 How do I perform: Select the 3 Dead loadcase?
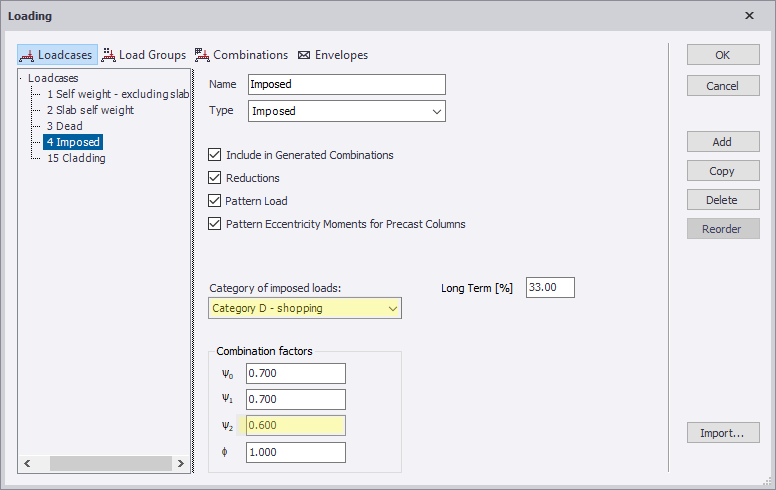[65, 126]
